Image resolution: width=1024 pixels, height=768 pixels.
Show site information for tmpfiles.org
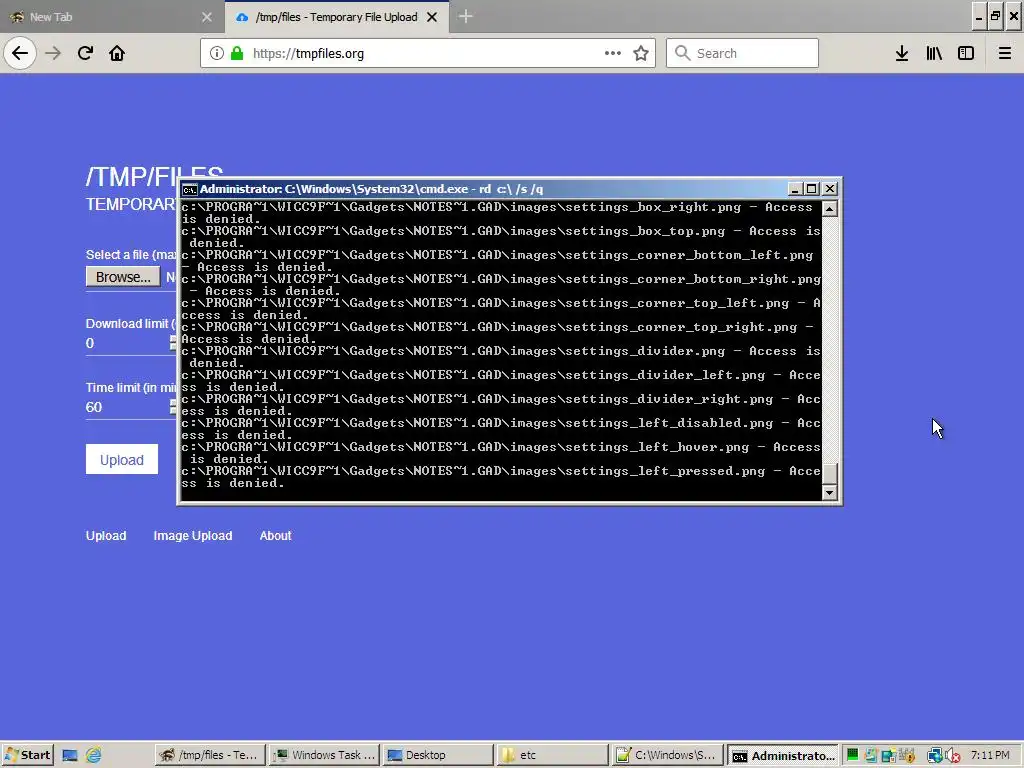point(216,53)
